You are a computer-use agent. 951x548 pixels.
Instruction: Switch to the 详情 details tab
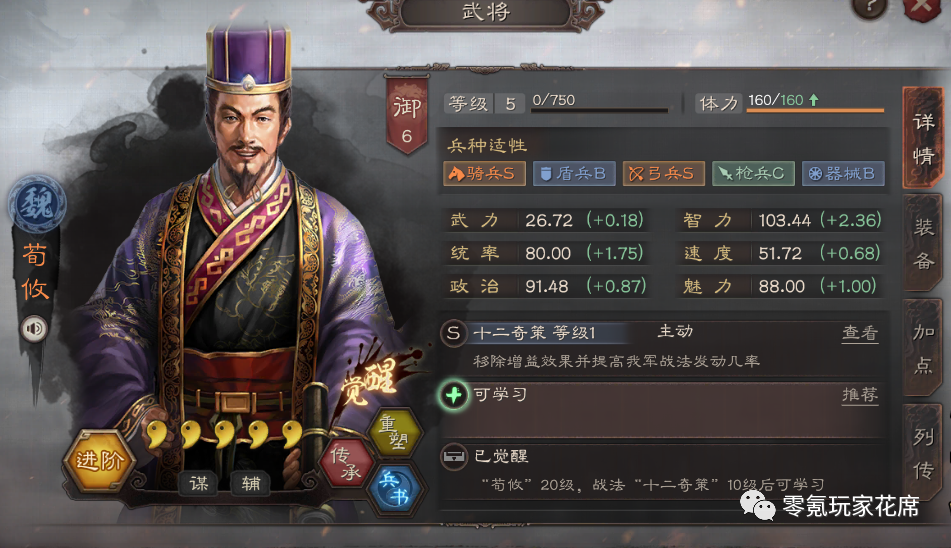pos(923,139)
